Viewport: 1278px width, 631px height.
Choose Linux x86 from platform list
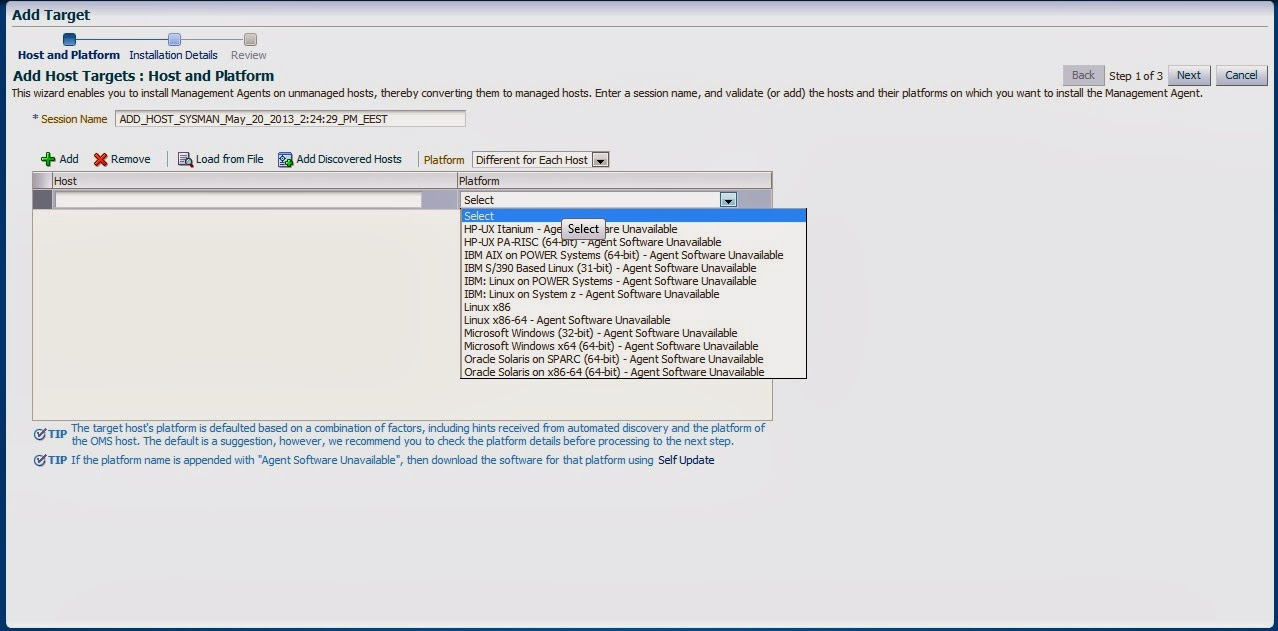click(487, 307)
